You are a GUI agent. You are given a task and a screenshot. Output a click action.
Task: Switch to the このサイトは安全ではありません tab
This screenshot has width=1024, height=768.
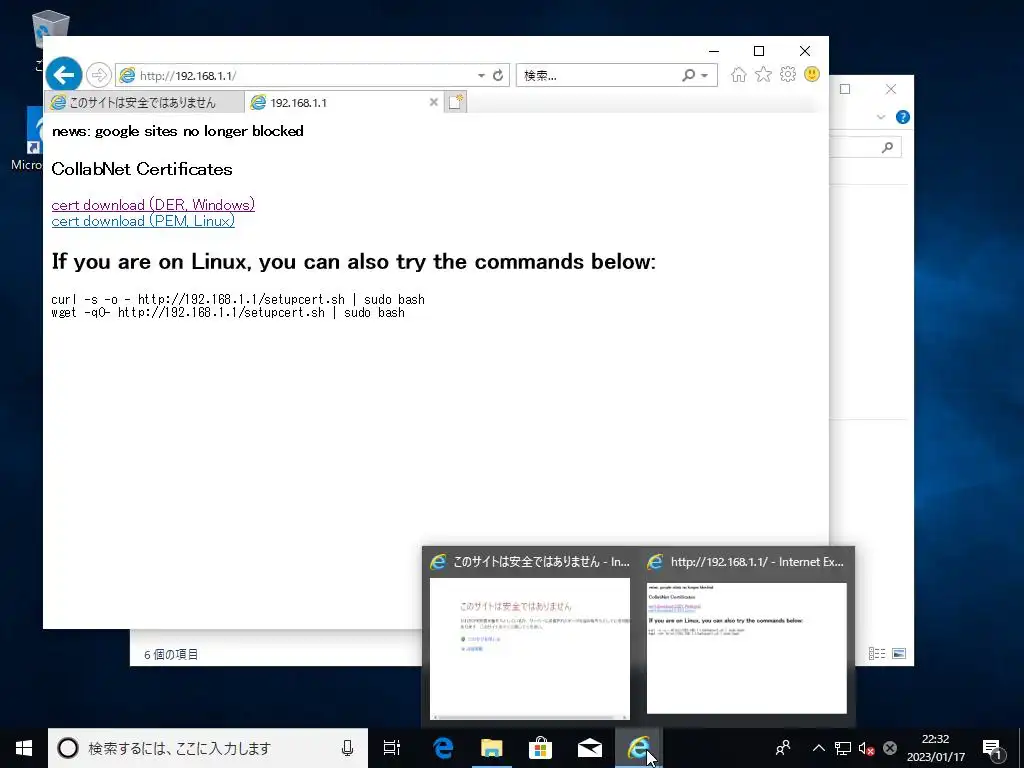tap(144, 103)
